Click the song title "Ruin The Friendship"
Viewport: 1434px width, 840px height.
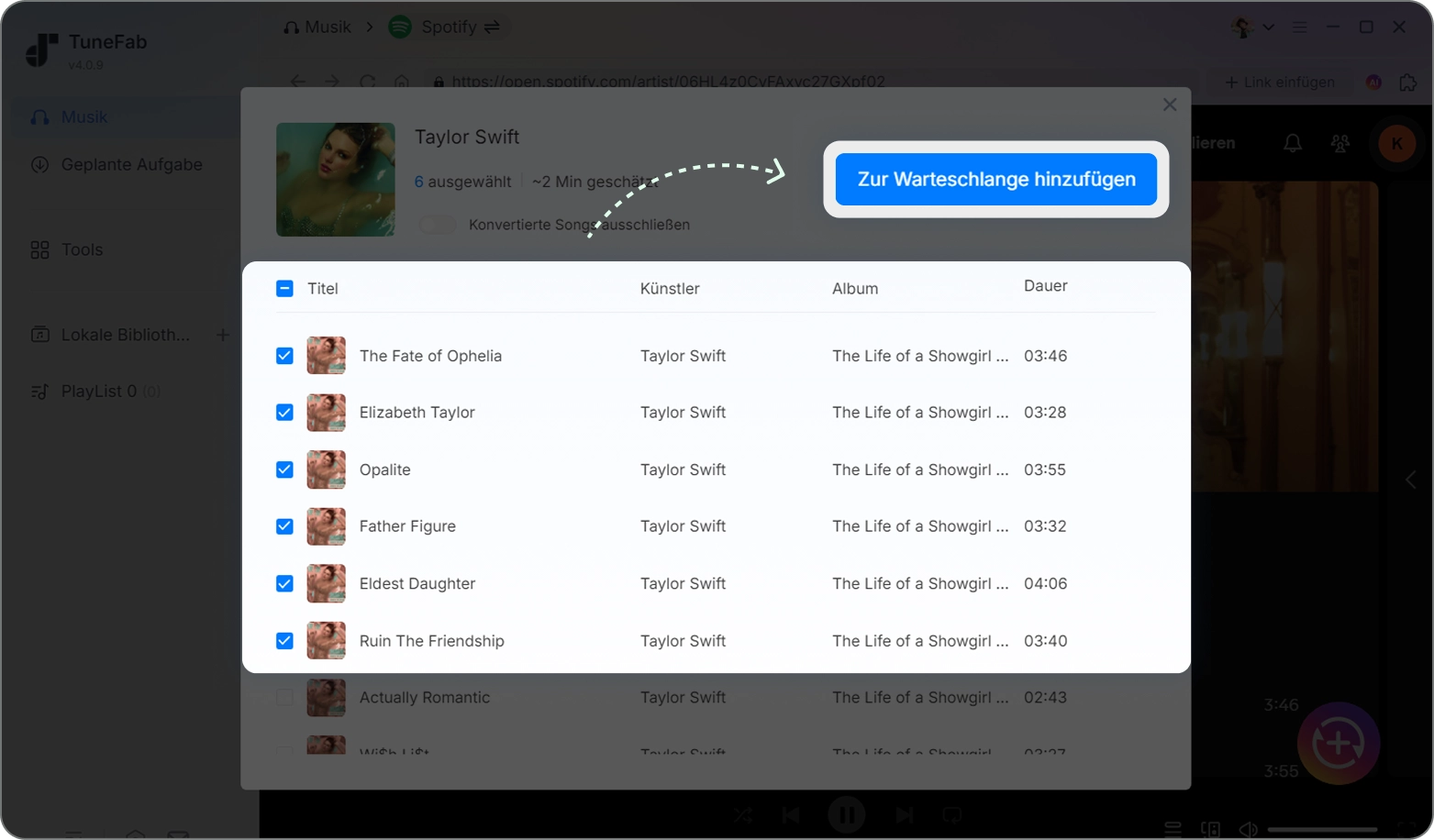[x=432, y=641]
